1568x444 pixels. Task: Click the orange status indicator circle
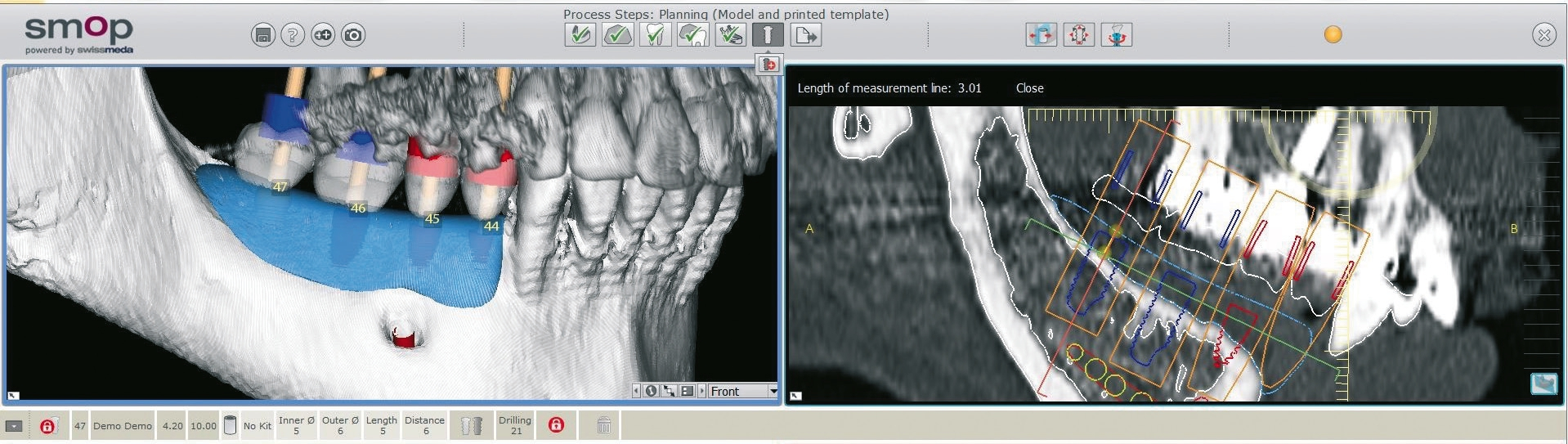1333,35
